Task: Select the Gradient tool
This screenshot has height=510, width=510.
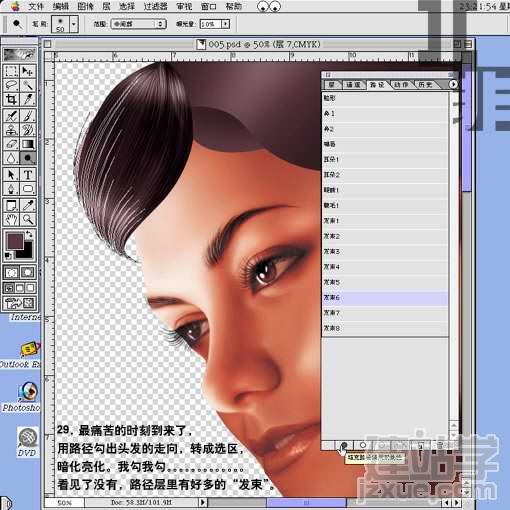Action: coord(28,144)
